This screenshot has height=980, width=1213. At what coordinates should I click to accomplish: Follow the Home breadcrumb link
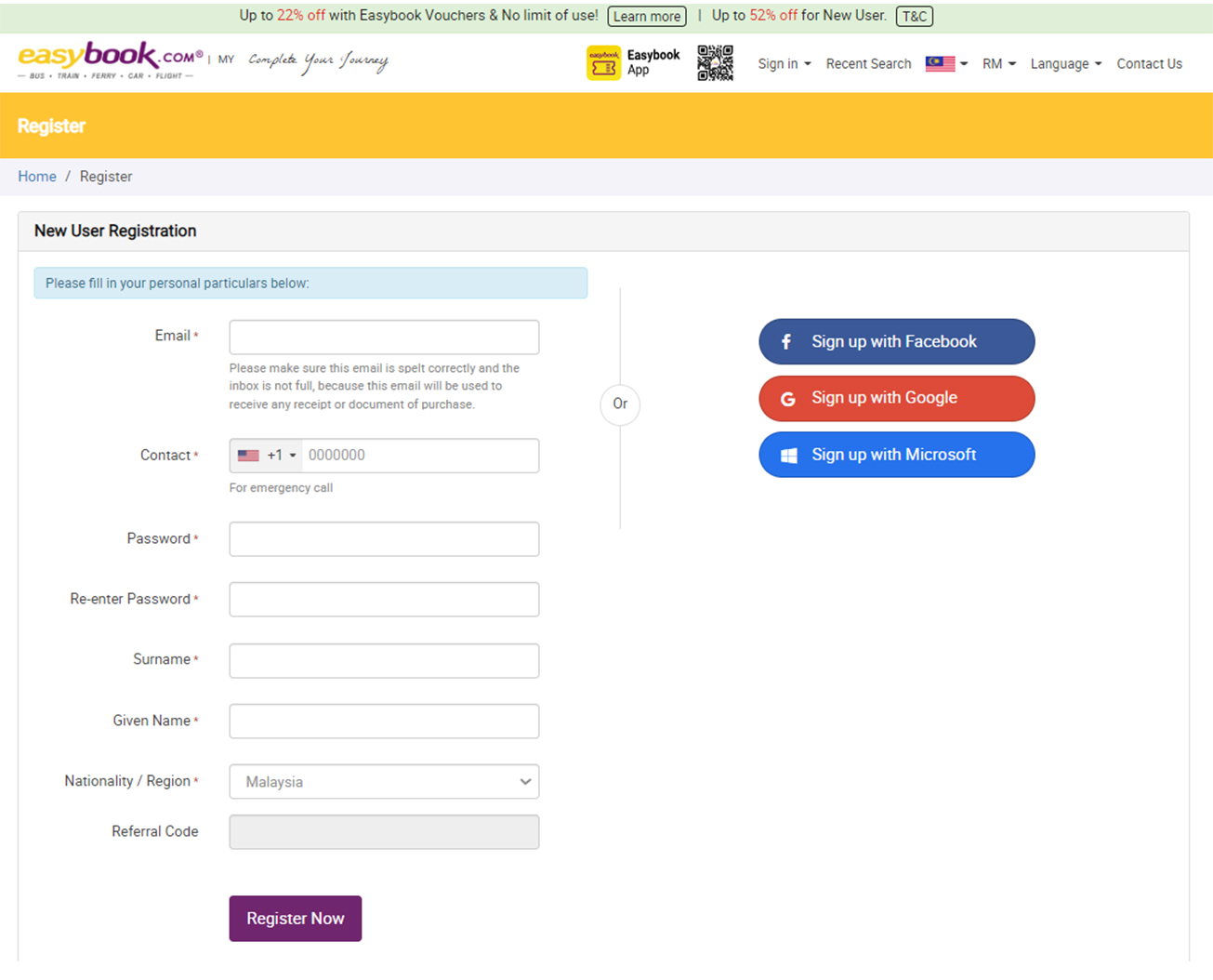tap(37, 177)
